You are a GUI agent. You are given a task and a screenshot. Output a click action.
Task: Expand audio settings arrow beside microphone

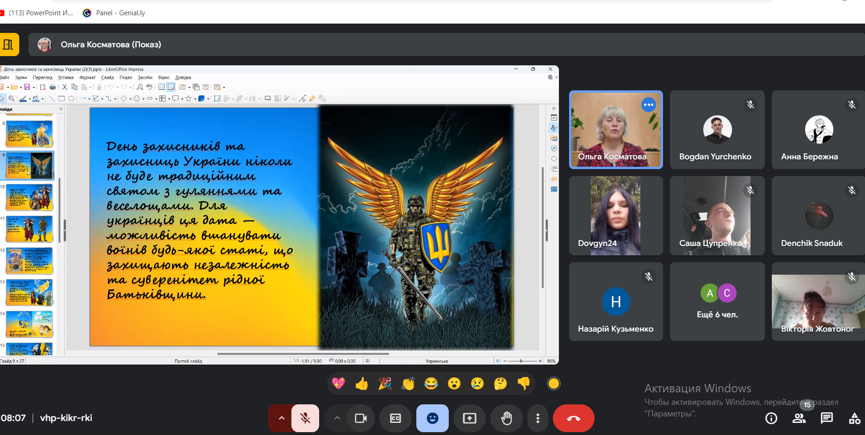281,418
